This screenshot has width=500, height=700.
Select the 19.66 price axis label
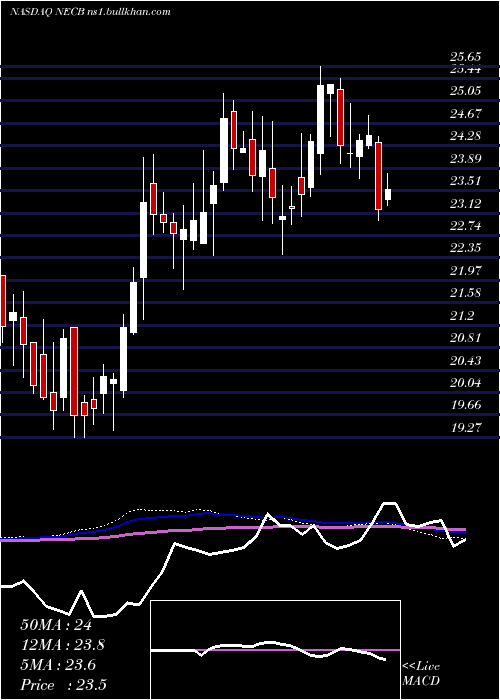tap(466, 405)
